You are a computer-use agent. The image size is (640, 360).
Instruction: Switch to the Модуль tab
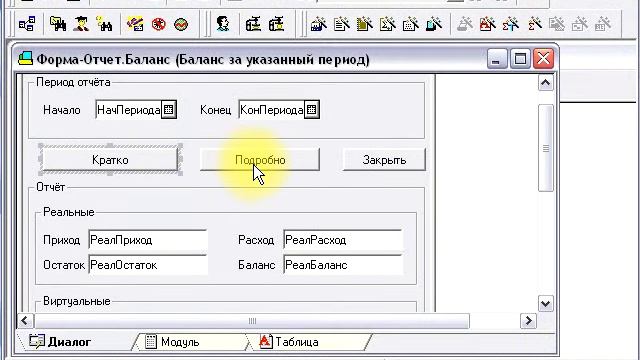click(x=172, y=342)
